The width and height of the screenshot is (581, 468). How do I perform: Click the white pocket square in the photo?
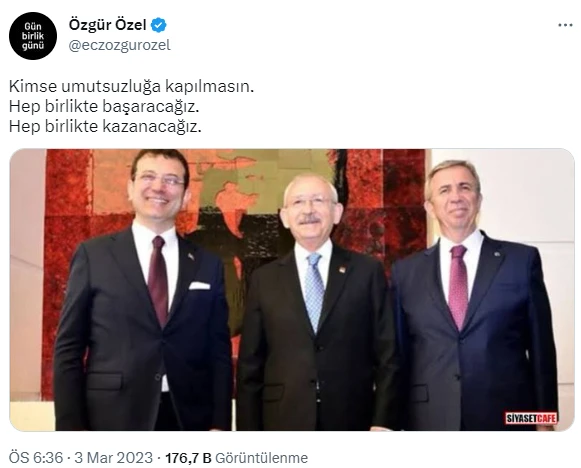click(199, 285)
